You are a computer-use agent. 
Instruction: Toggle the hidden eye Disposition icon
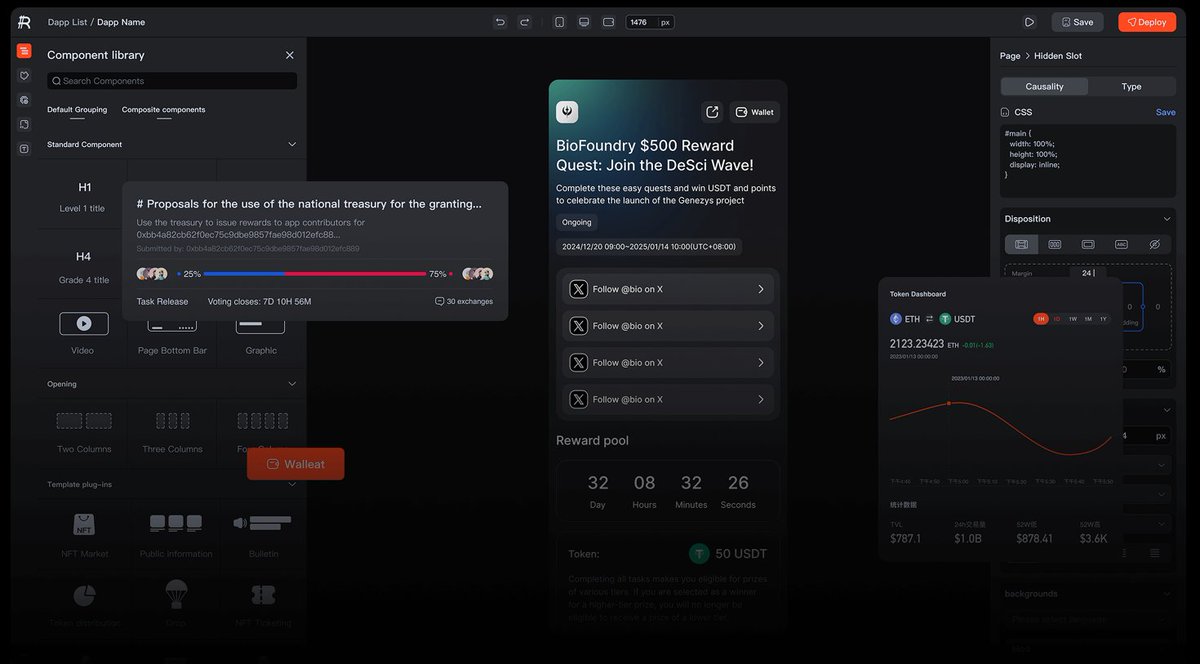[1154, 244]
